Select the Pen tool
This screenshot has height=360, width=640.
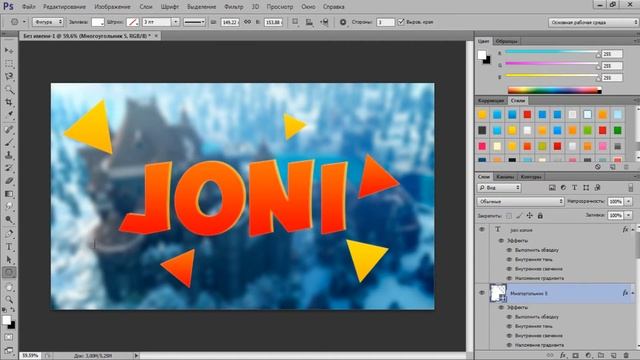pyautogui.click(x=9, y=233)
